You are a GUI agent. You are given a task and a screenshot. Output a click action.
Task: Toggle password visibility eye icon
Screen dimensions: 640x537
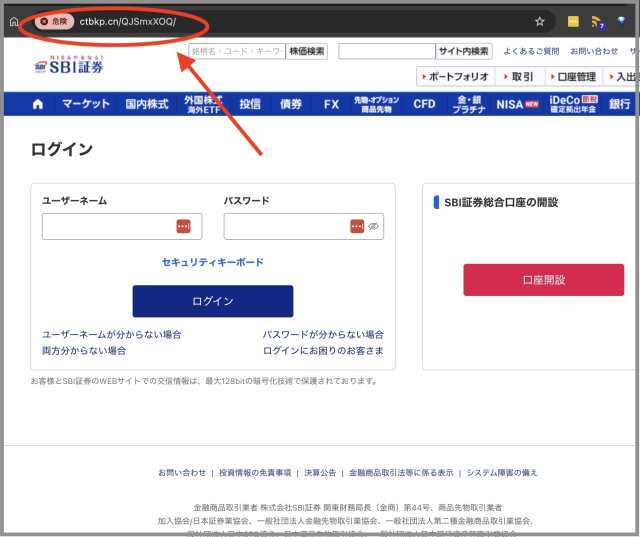(x=373, y=227)
